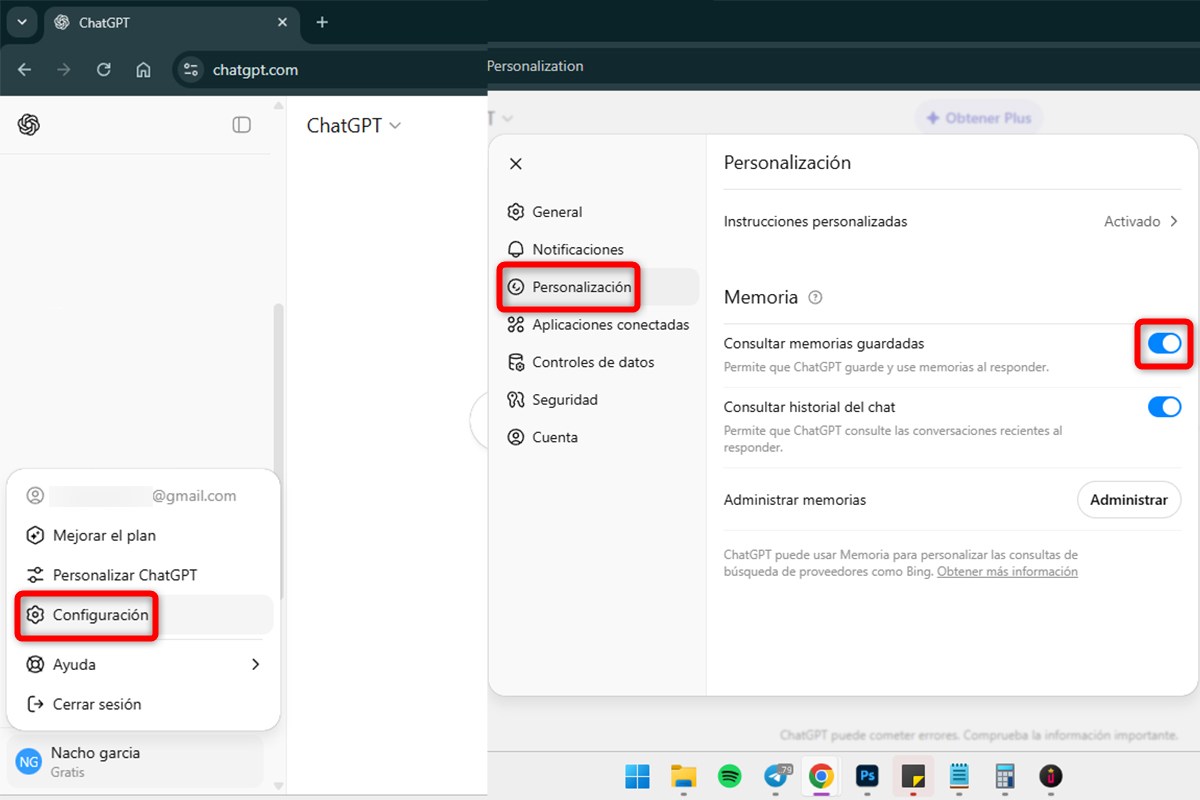Screen dimensions: 1200x800
Task: Click the Obtener Plus button
Action: 979,118
